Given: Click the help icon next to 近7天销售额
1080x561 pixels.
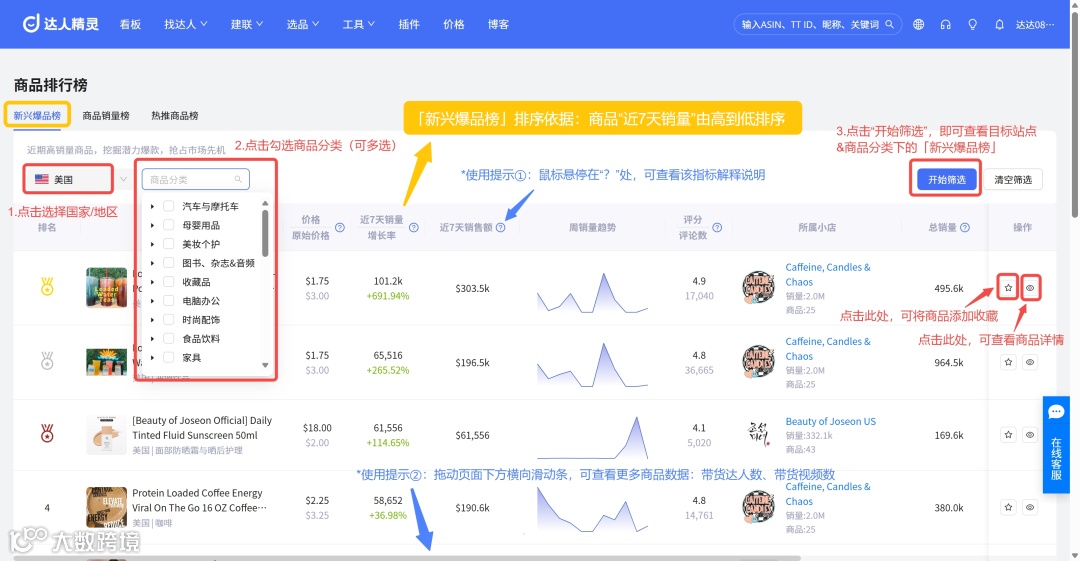Looking at the screenshot, I should click(x=501, y=227).
